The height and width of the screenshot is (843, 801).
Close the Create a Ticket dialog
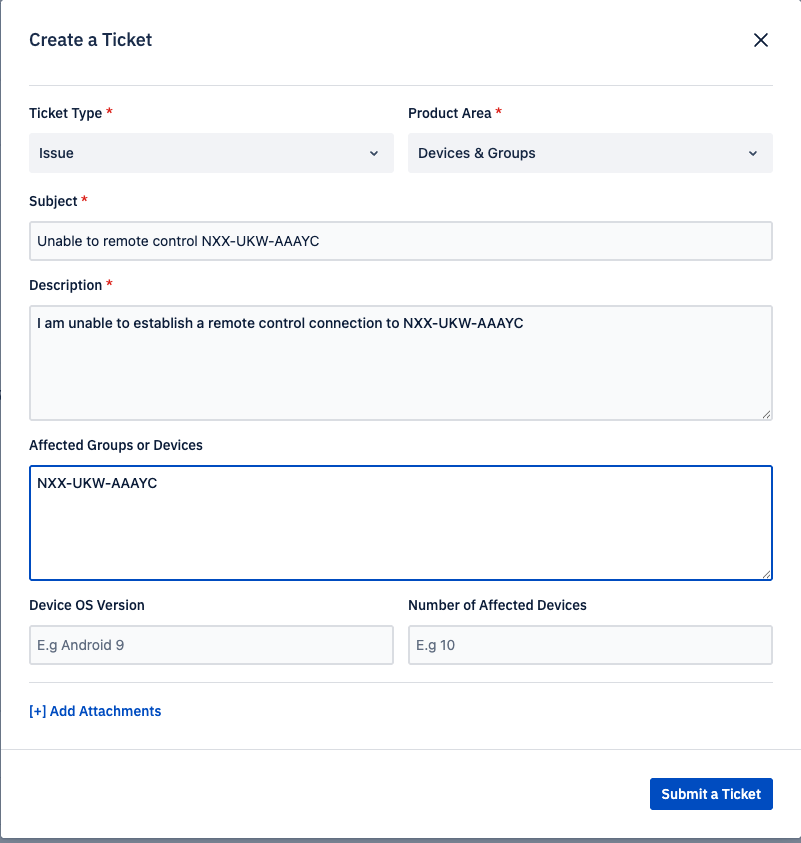tap(761, 40)
